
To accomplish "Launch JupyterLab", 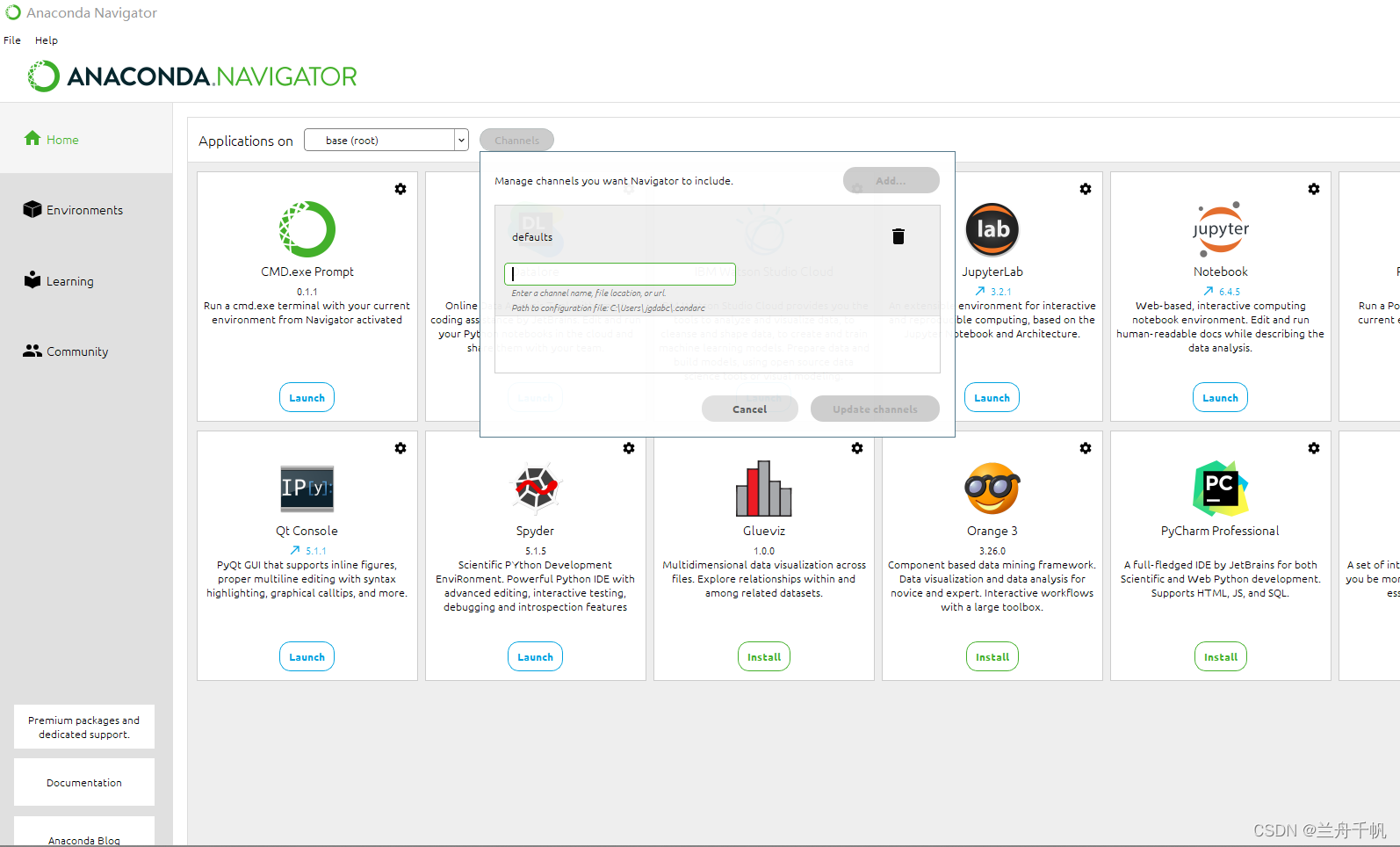I will click(992, 397).
